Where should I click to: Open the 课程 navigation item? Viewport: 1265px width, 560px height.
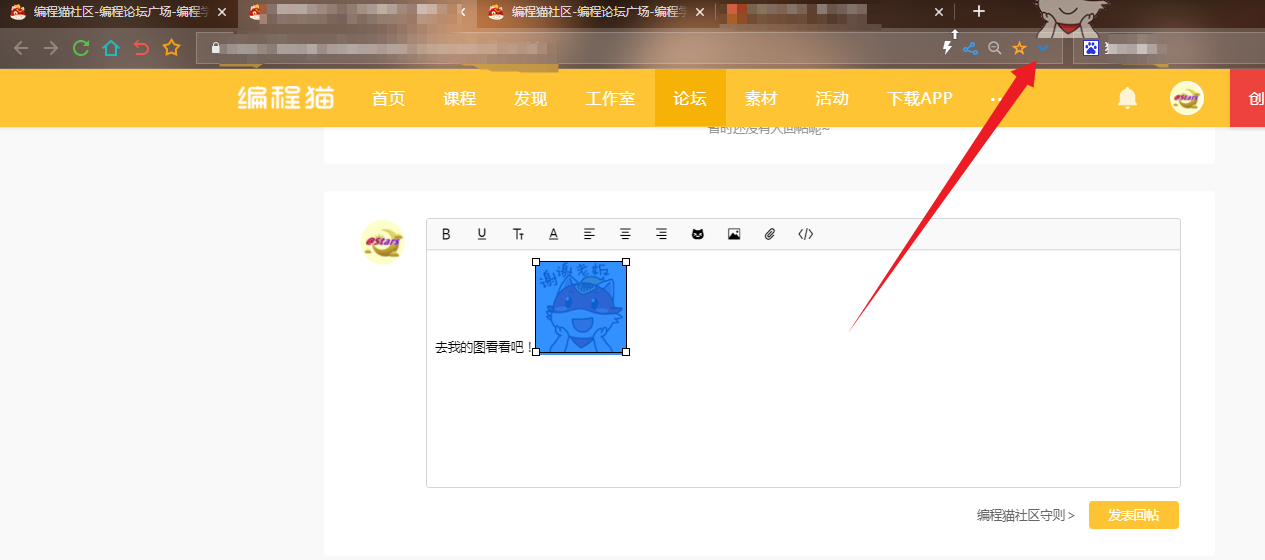[x=460, y=98]
